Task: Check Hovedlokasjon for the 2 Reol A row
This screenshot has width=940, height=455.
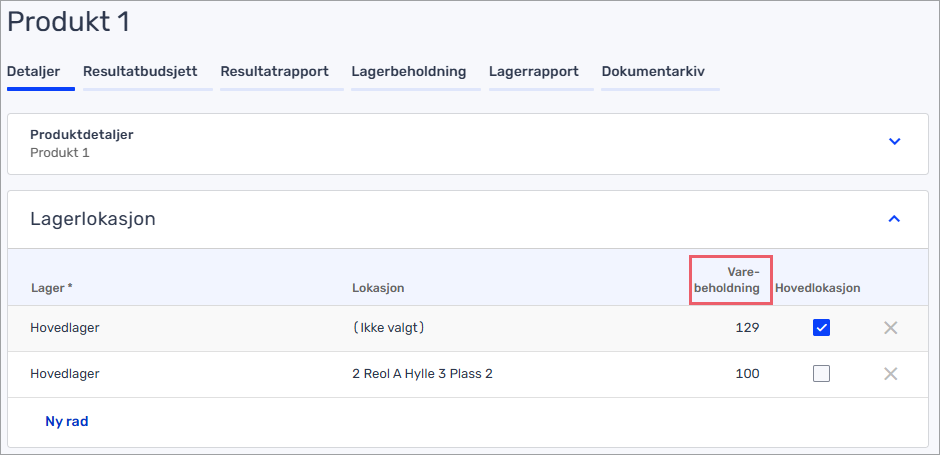Action: pos(821,374)
